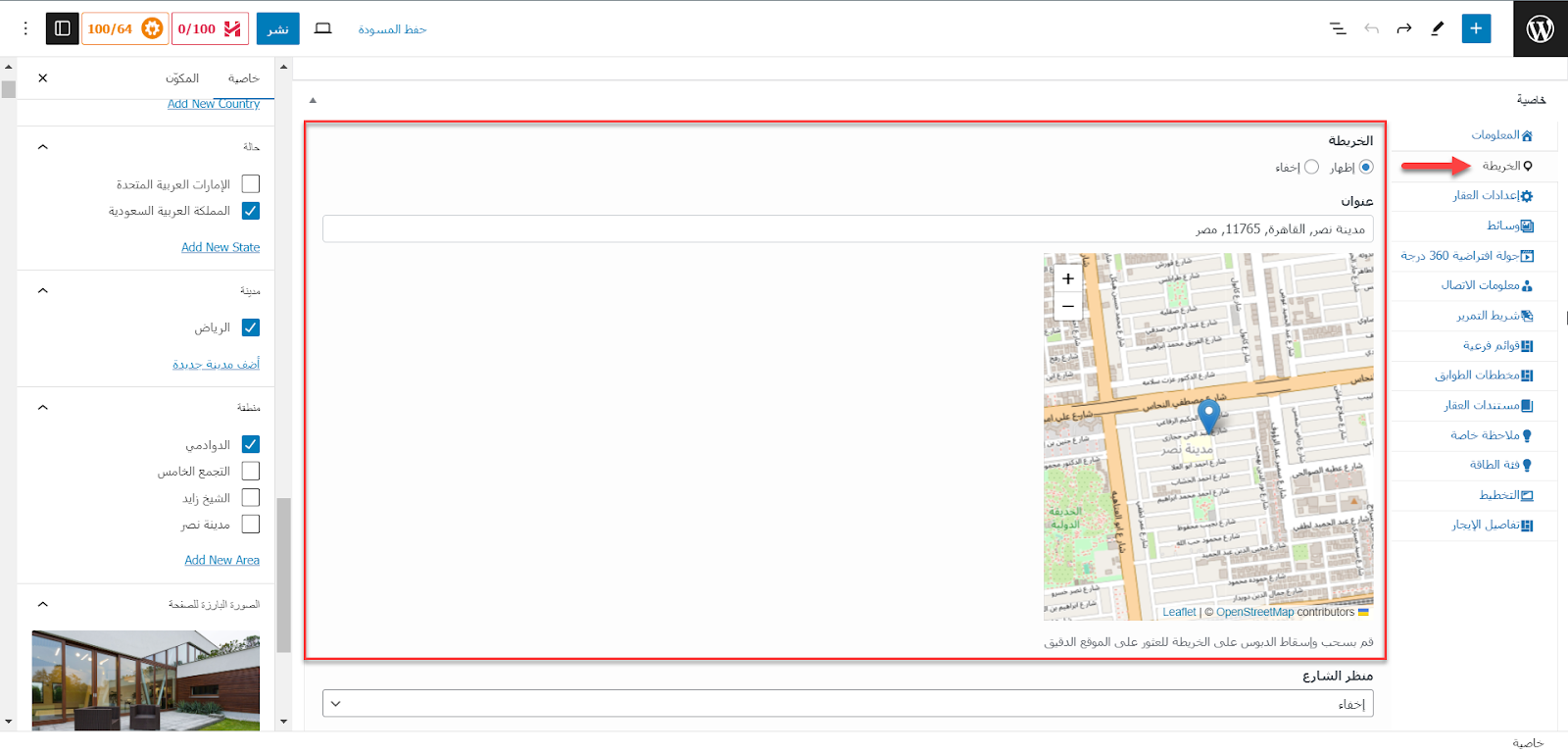Click the عنوان address input field
Viewport: 1568px width, 753px height.
pyautogui.click(x=848, y=228)
